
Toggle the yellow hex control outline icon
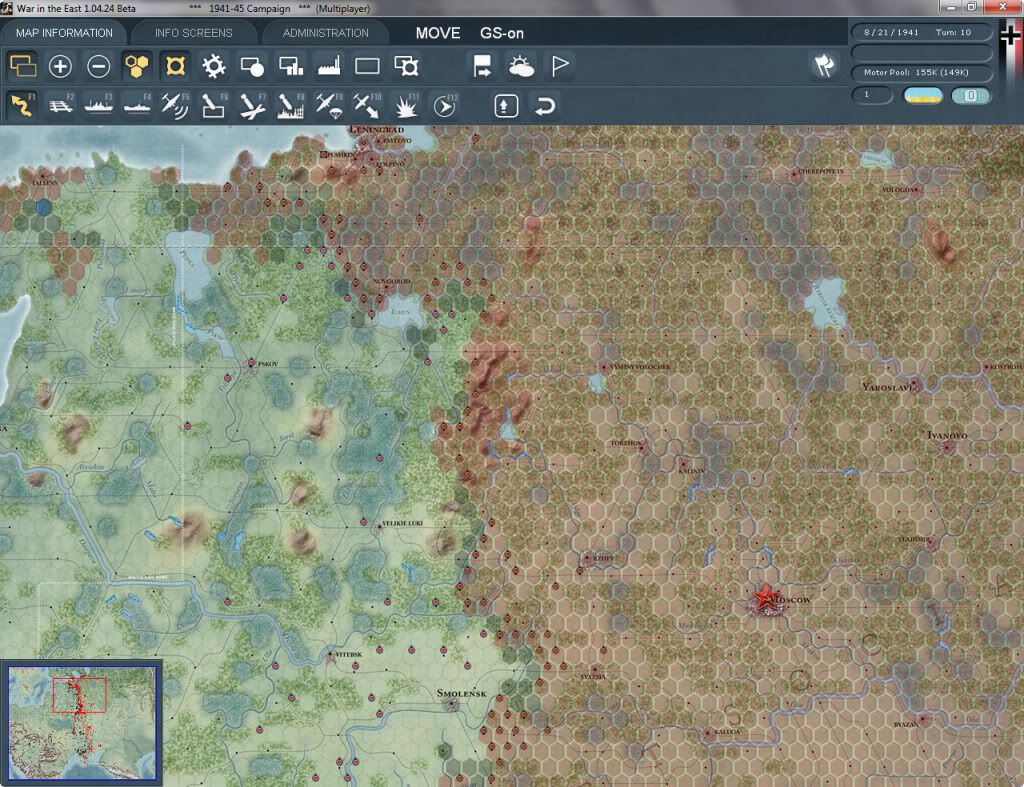[175, 66]
